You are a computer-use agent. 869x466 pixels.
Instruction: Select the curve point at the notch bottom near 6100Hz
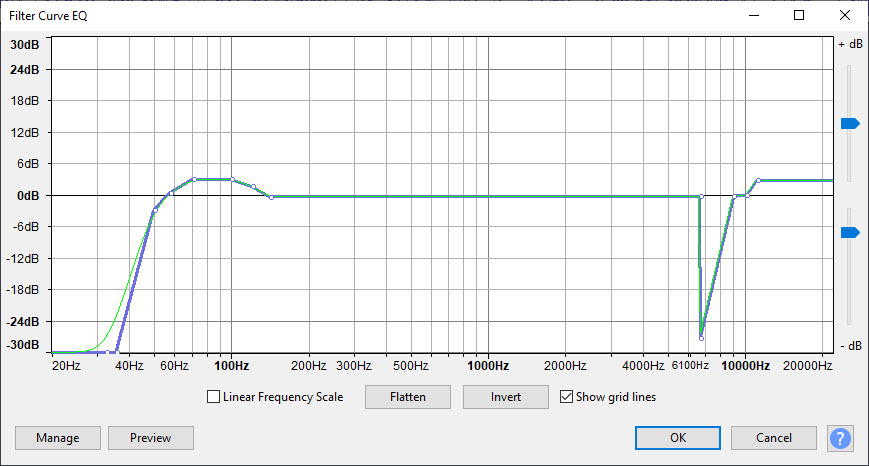[x=702, y=338]
